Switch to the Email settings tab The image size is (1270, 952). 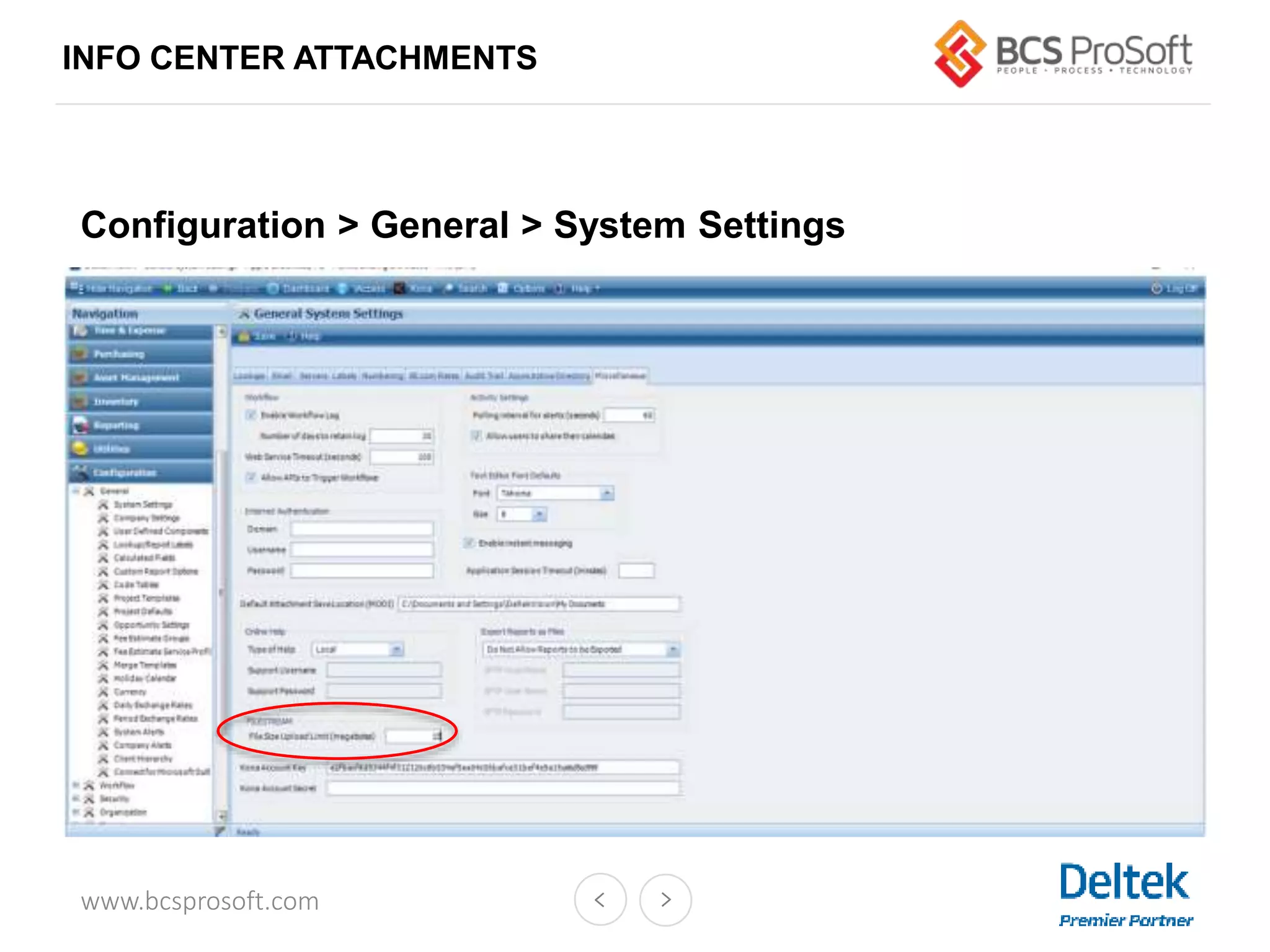(x=282, y=376)
